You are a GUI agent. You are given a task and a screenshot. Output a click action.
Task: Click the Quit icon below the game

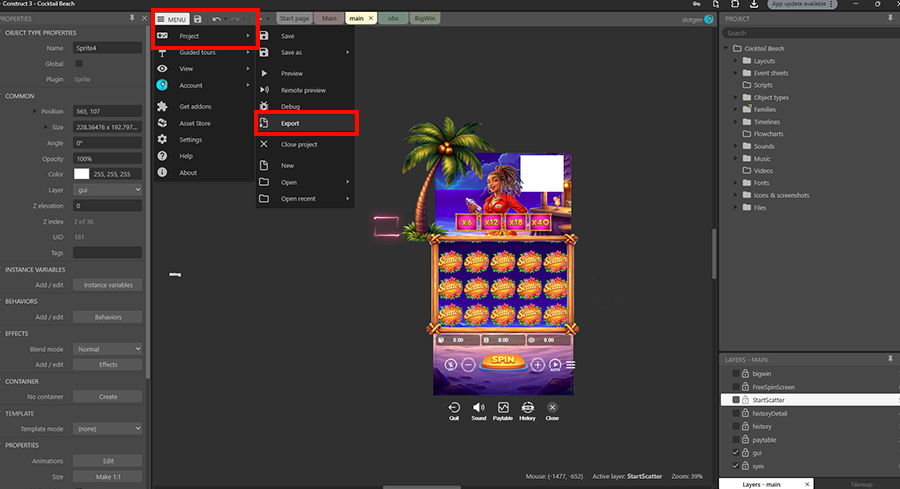coord(454,408)
